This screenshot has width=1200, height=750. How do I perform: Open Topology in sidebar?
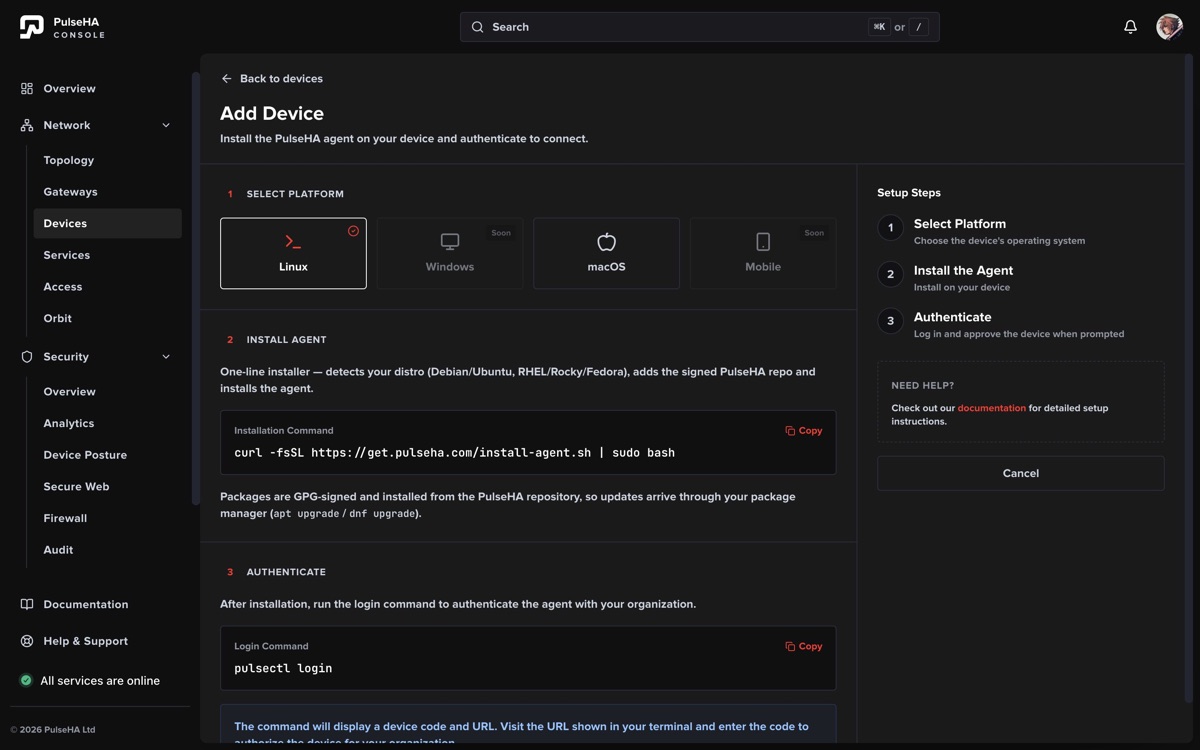(x=107, y=160)
